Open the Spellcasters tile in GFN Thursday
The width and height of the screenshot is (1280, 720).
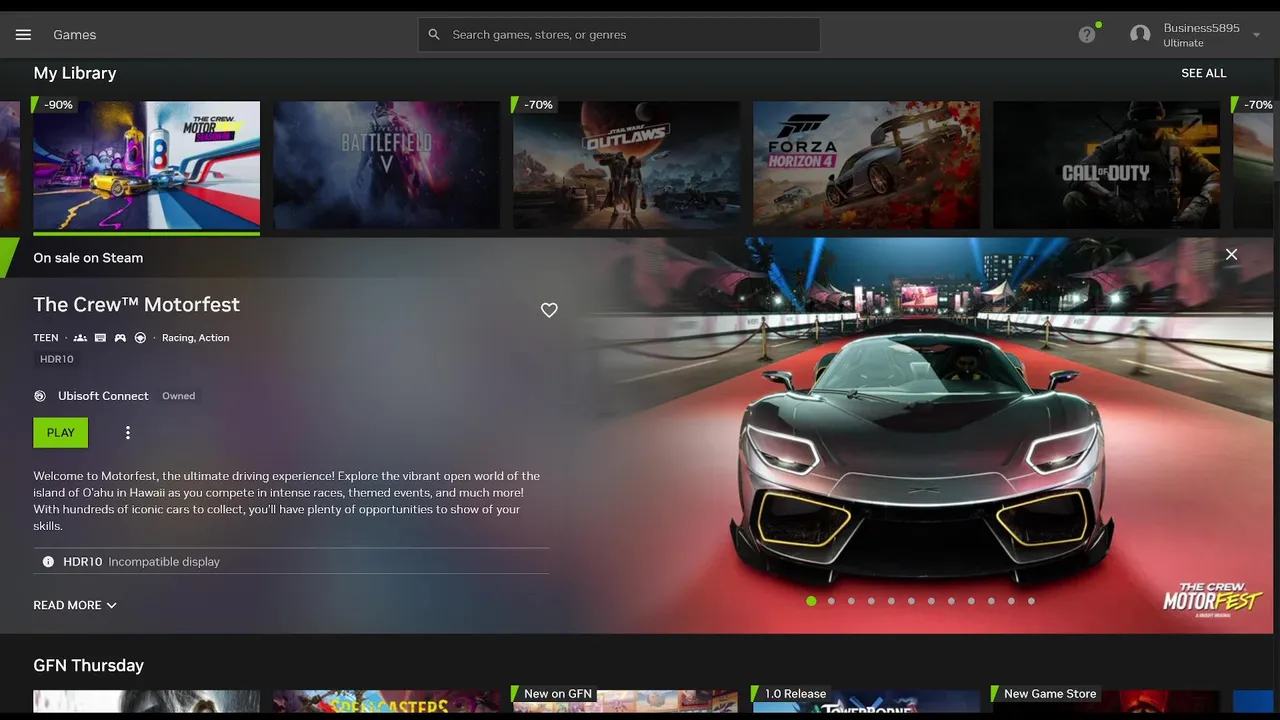[x=386, y=701]
